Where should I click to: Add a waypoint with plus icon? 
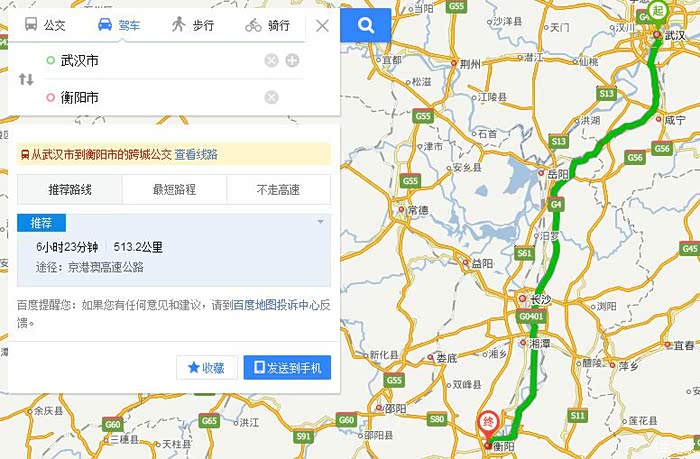point(292,60)
